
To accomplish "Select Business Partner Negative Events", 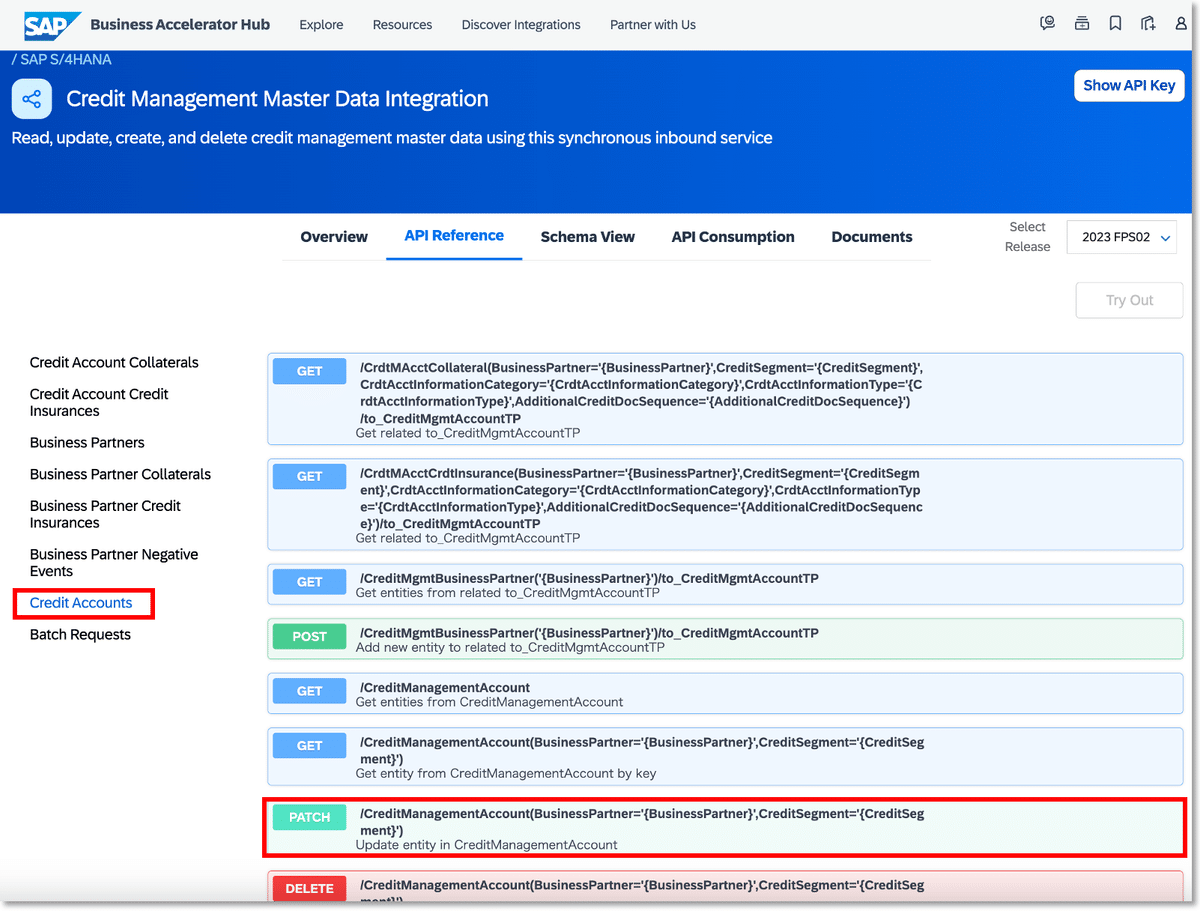I will coord(114,562).
